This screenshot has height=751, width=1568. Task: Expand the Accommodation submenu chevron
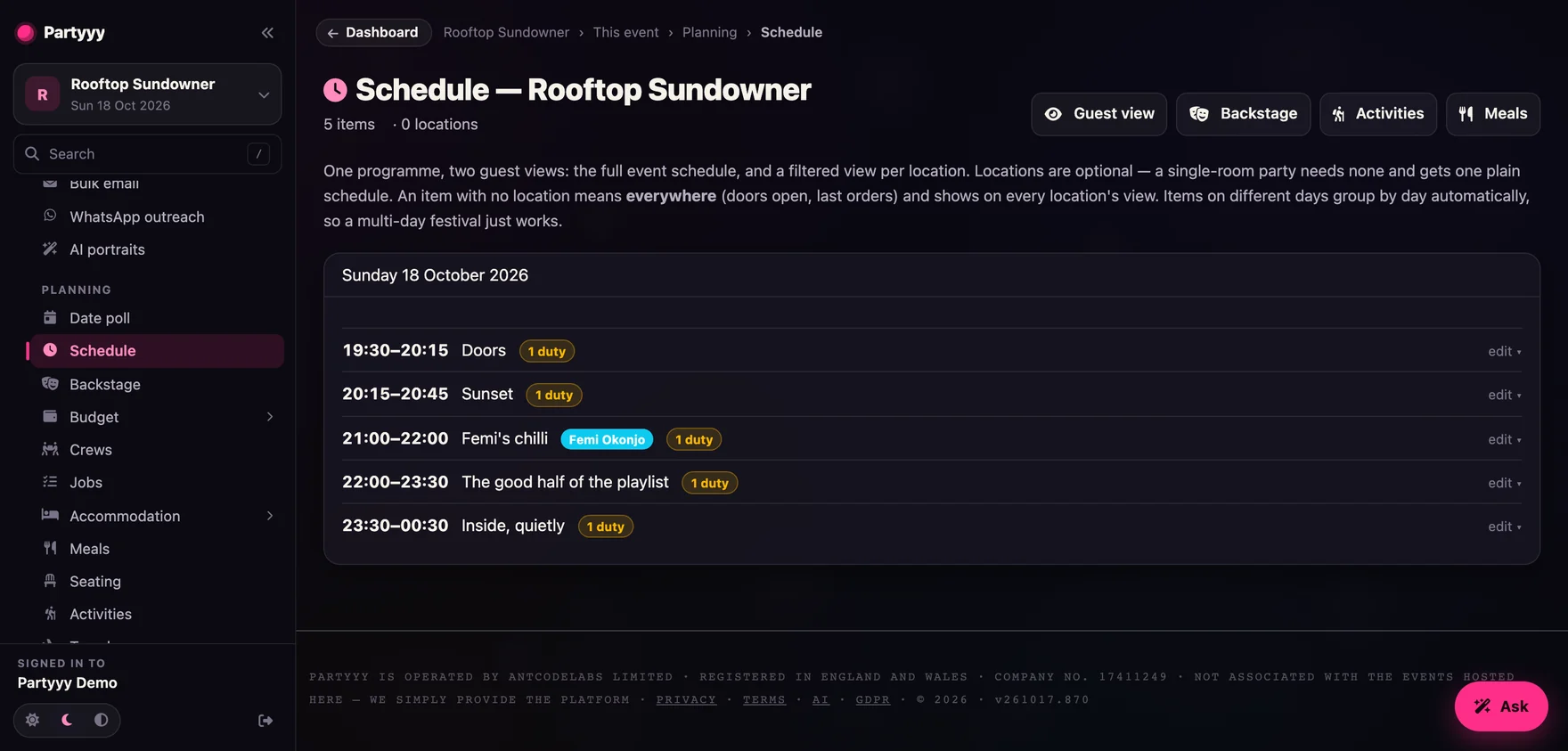[x=269, y=516]
